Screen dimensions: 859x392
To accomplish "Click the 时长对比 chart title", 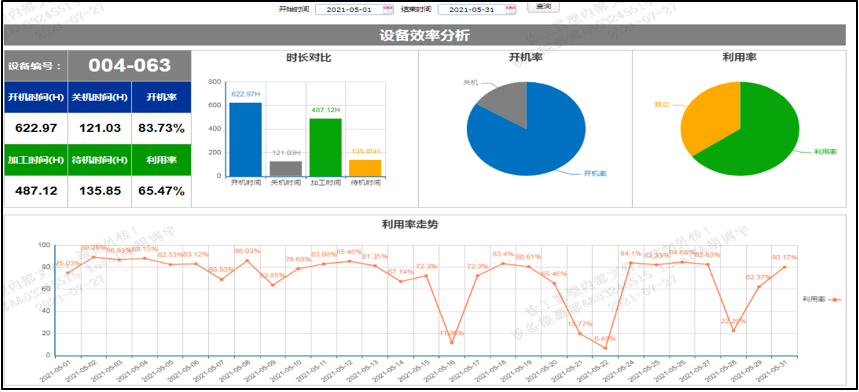I will click(308, 57).
